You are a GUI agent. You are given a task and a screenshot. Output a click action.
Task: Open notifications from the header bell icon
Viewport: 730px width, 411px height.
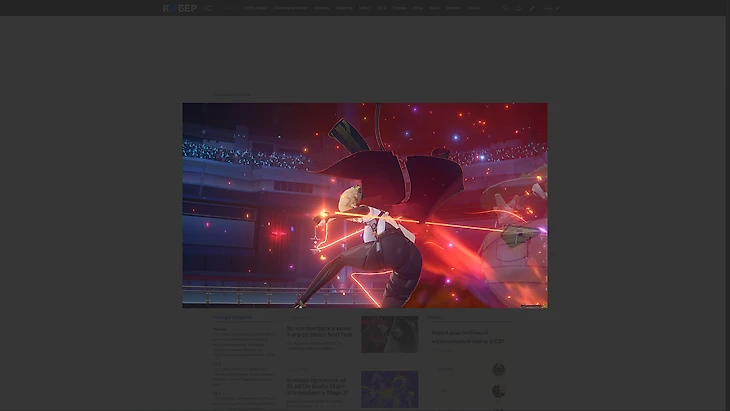(519, 8)
